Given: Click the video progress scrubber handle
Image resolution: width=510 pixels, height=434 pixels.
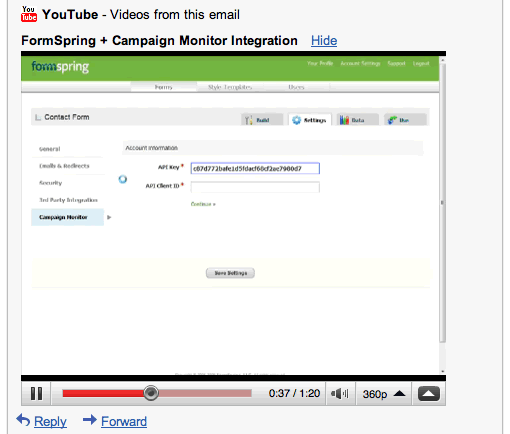Looking at the screenshot, I should (151, 393).
